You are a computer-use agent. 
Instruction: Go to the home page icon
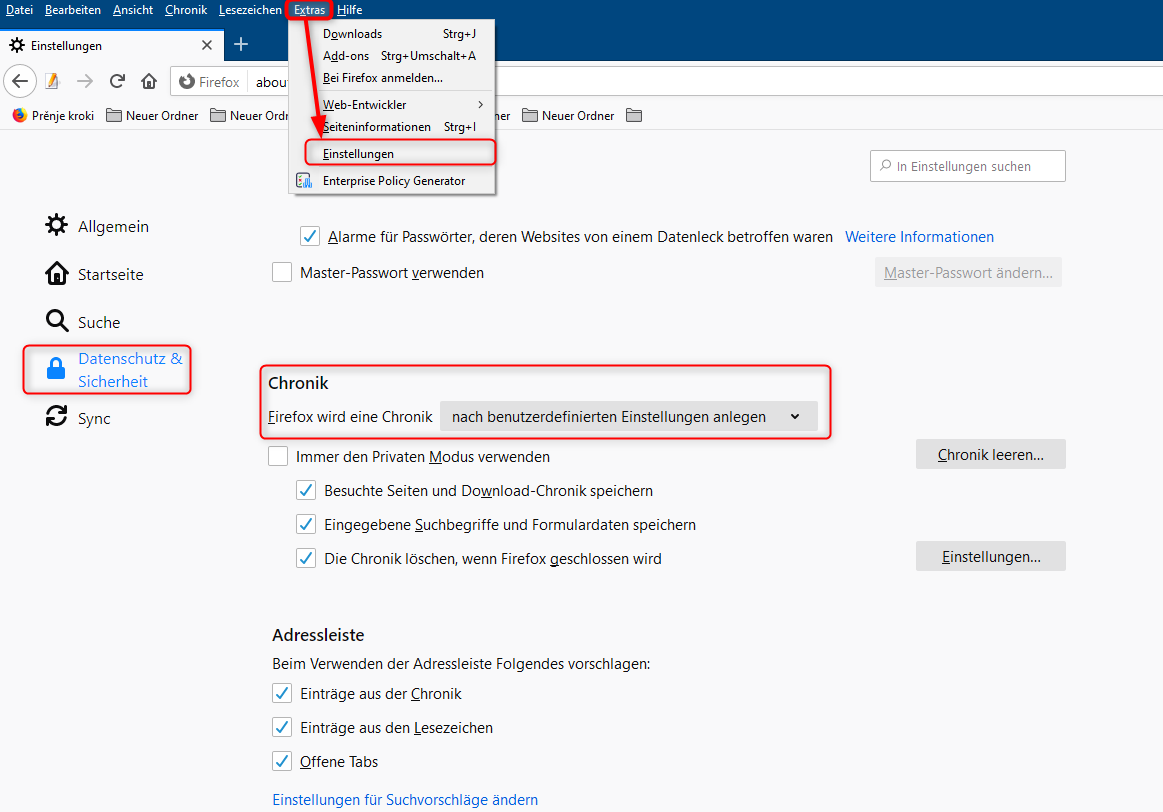pyautogui.click(x=149, y=81)
